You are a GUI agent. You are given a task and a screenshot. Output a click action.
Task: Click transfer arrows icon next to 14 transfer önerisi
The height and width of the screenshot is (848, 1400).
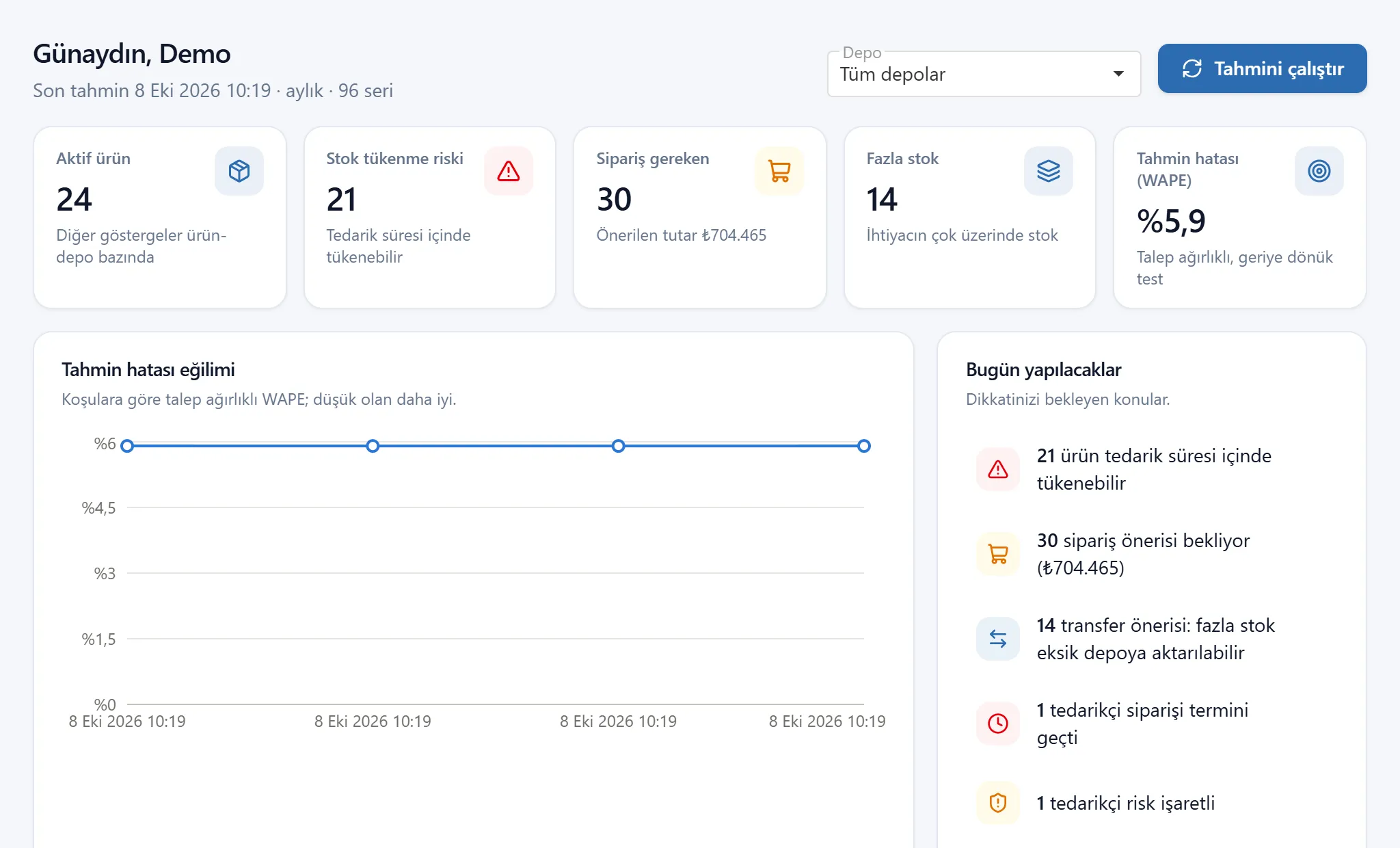pyautogui.click(x=998, y=639)
